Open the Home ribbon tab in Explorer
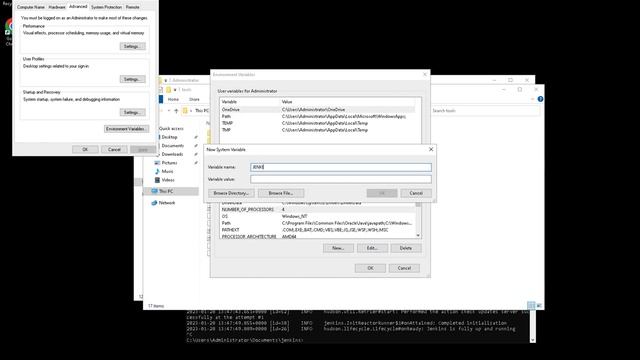The image size is (640, 360). click(x=173, y=99)
